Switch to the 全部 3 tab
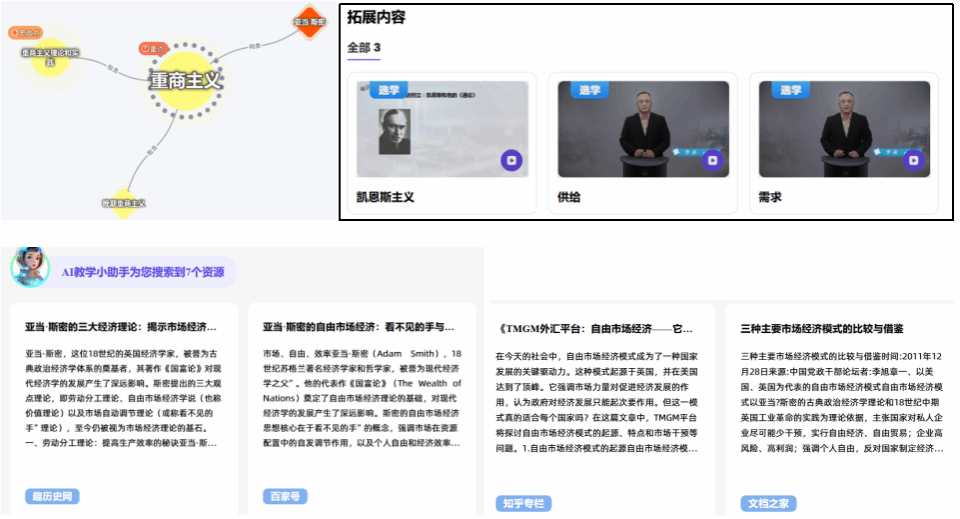Viewport: 960px width, 519px height. (x=363, y=47)
